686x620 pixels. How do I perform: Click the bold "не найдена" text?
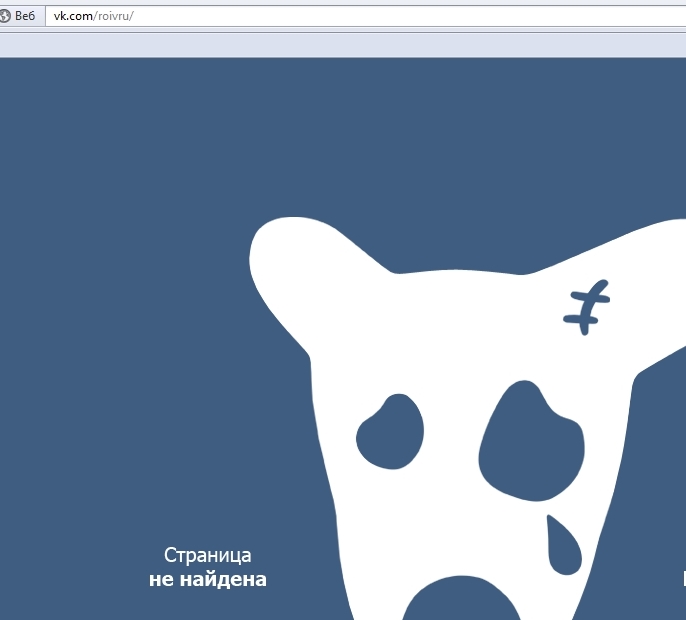[207, 579]
